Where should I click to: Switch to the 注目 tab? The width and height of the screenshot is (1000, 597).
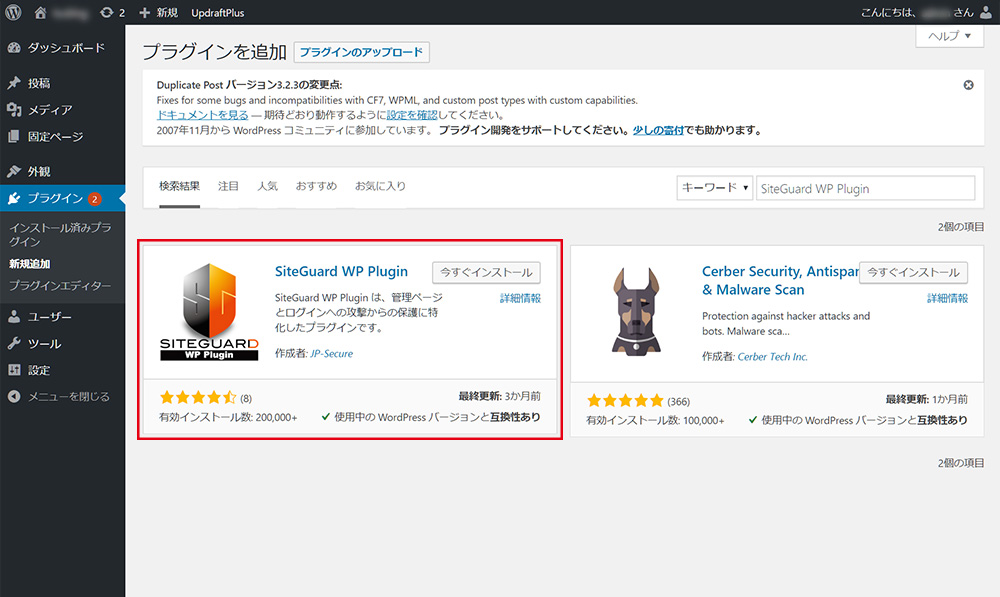click(228, 186)
